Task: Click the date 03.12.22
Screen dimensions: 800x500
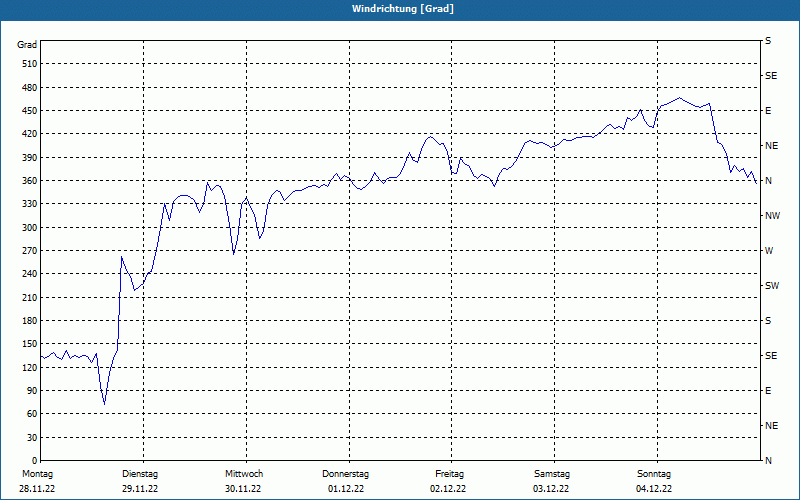Action: (551, 489)
